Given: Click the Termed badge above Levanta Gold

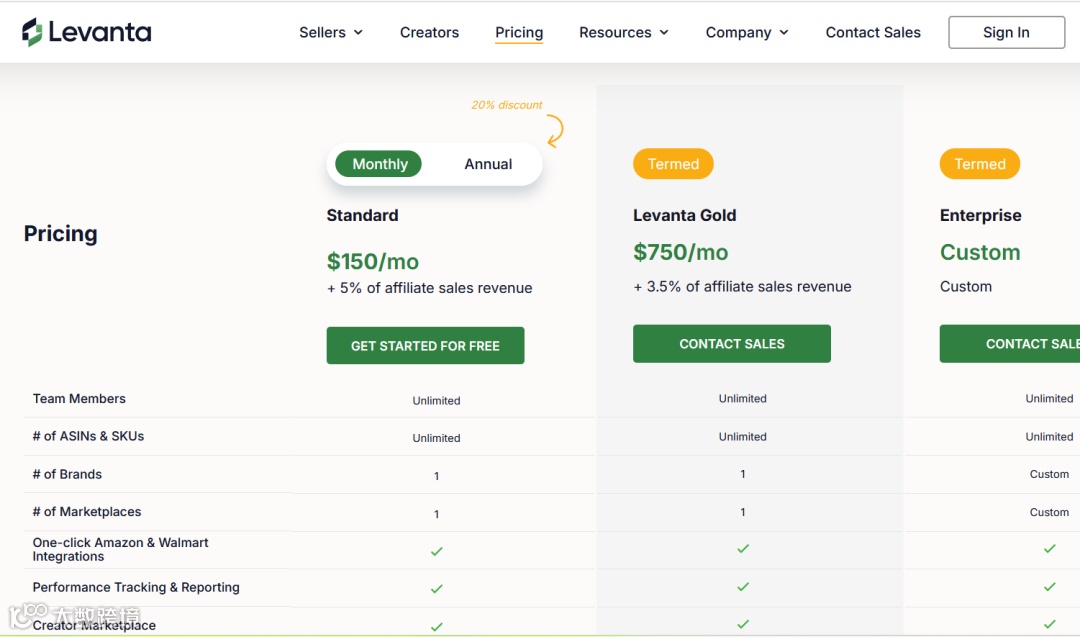Looking at the screenshot, I should [x=673, y=164].
